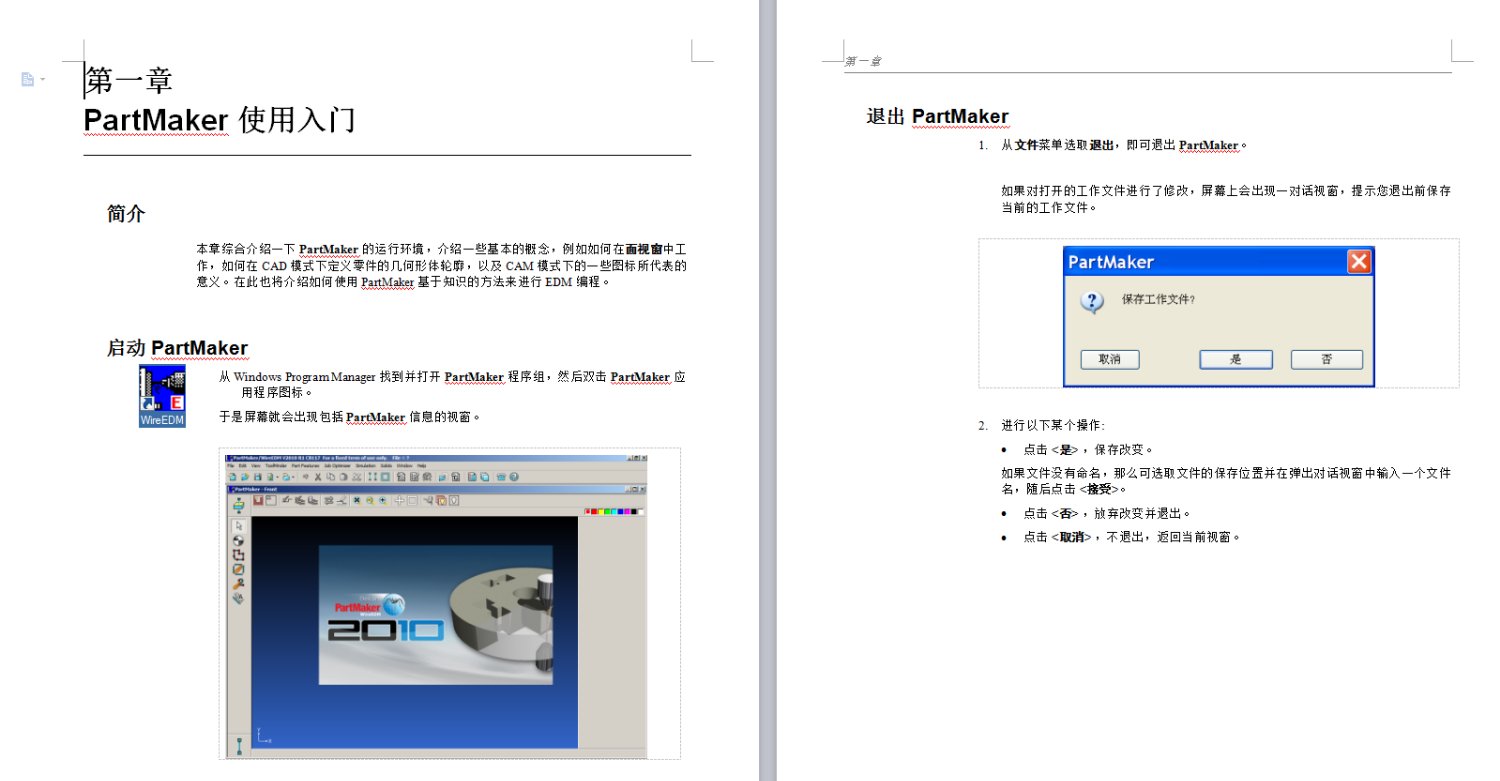Click the bullet line "点击 <否>，放弃改变并退出。"
This screenshot has width=1500, height=781.
pyautogui.click(x=1107, y=513)
